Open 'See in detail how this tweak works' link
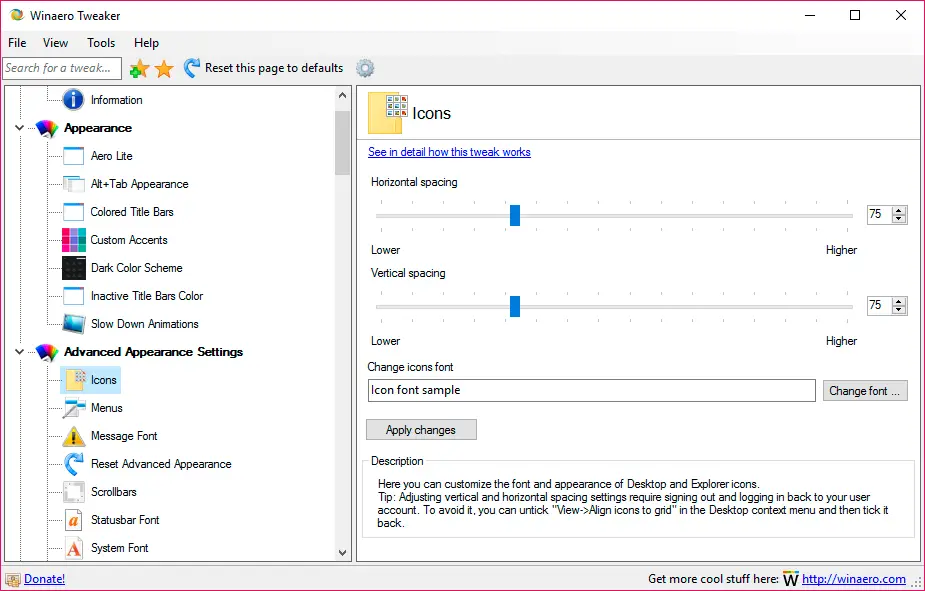 tap(449, 152)
